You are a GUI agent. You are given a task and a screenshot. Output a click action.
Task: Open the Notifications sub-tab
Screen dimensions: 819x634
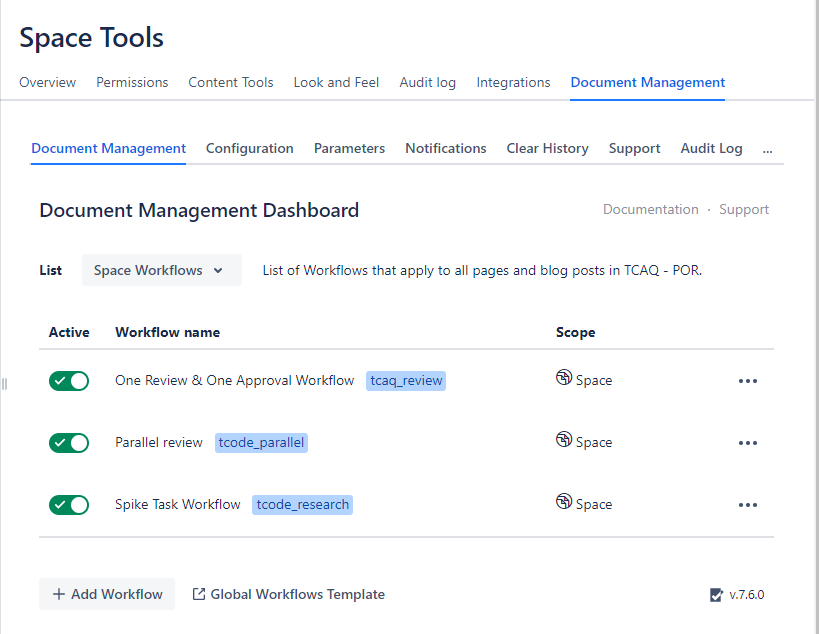(x=446, y=148)
